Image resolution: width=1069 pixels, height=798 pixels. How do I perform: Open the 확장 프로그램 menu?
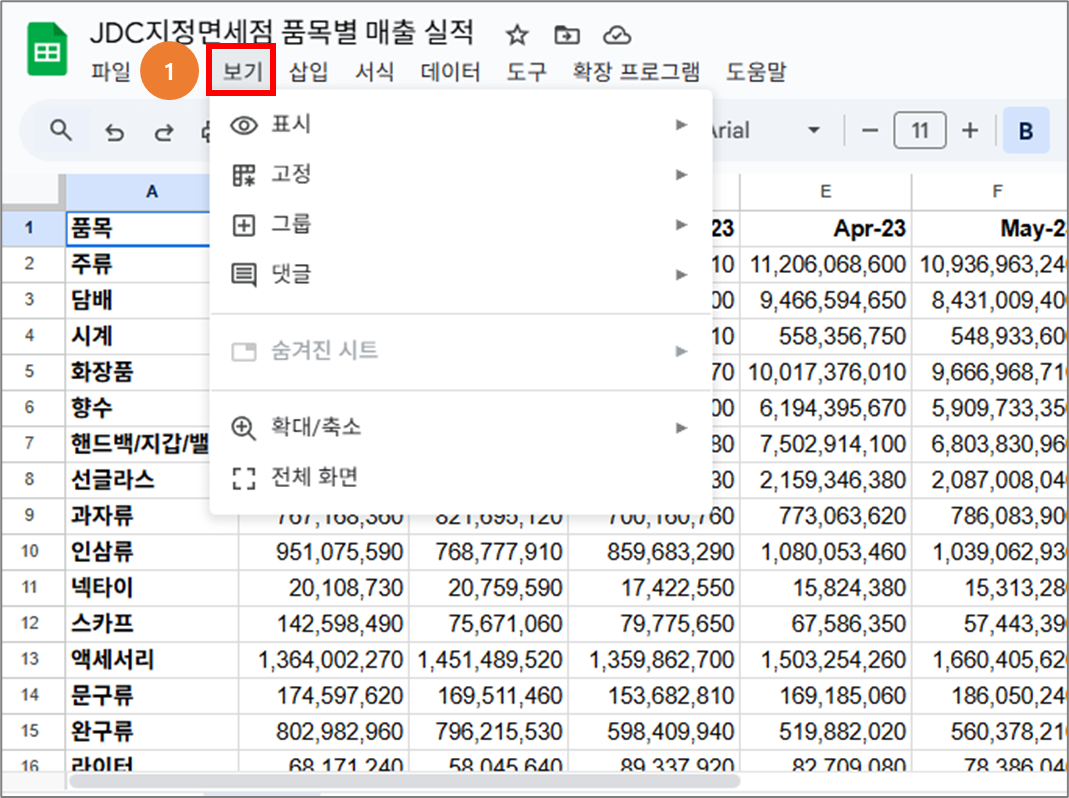click(x=636, y=71)
